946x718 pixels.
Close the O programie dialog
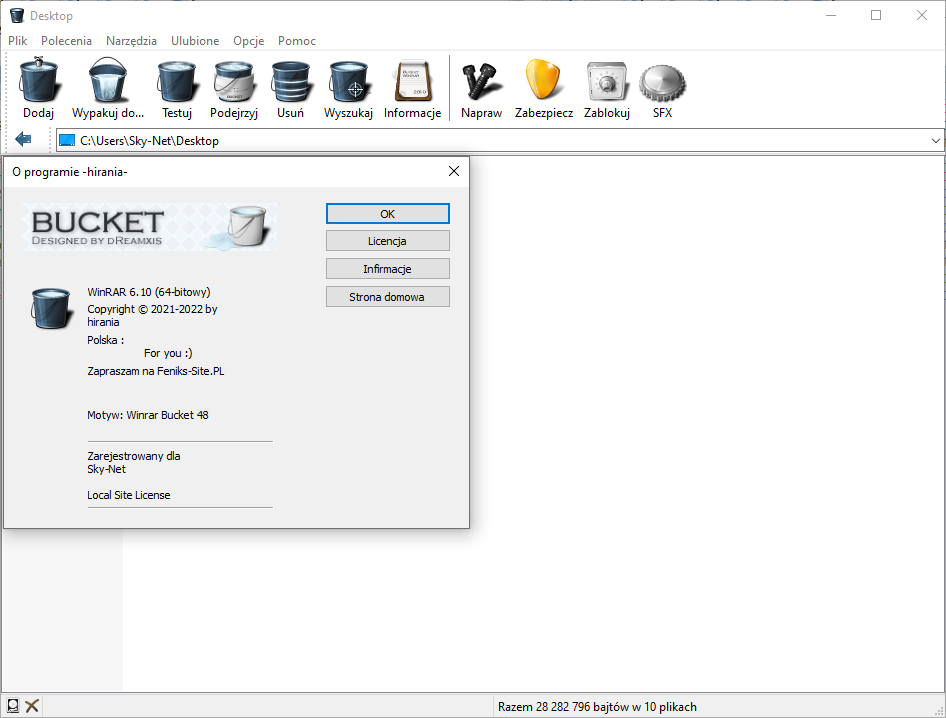(454, 171)
